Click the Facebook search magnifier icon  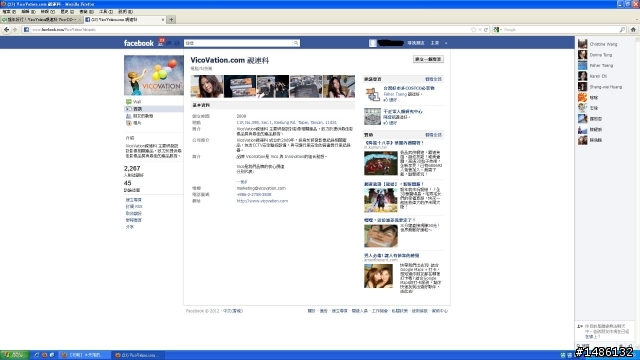[x=296, y=43]
